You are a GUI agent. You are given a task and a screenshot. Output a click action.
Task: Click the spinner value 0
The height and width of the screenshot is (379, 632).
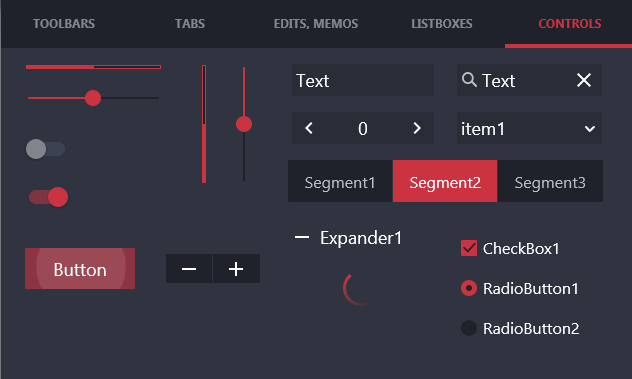363,129
